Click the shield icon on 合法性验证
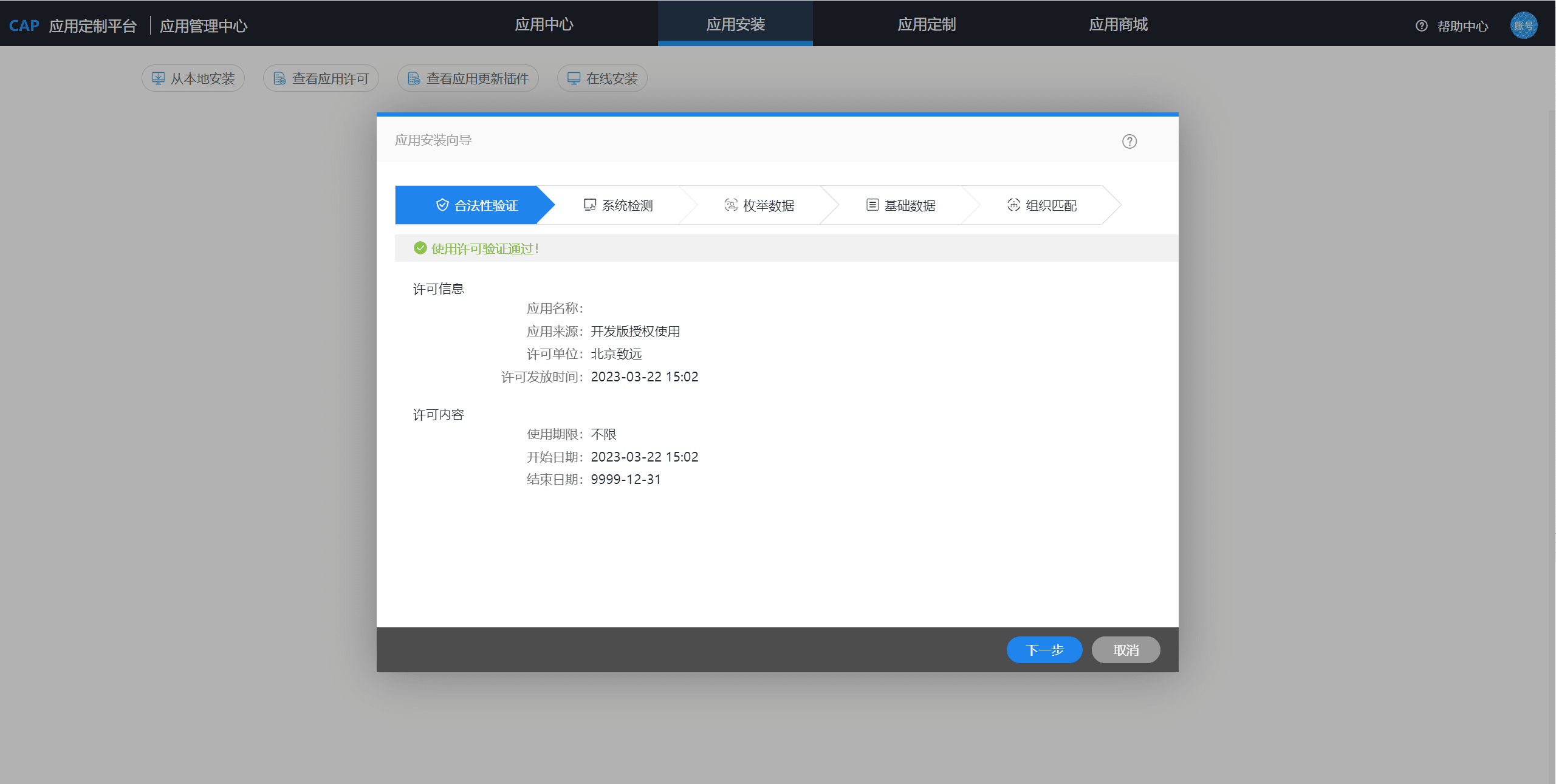The height and width of the screenshot is (784, 1556). coord(442,205)
